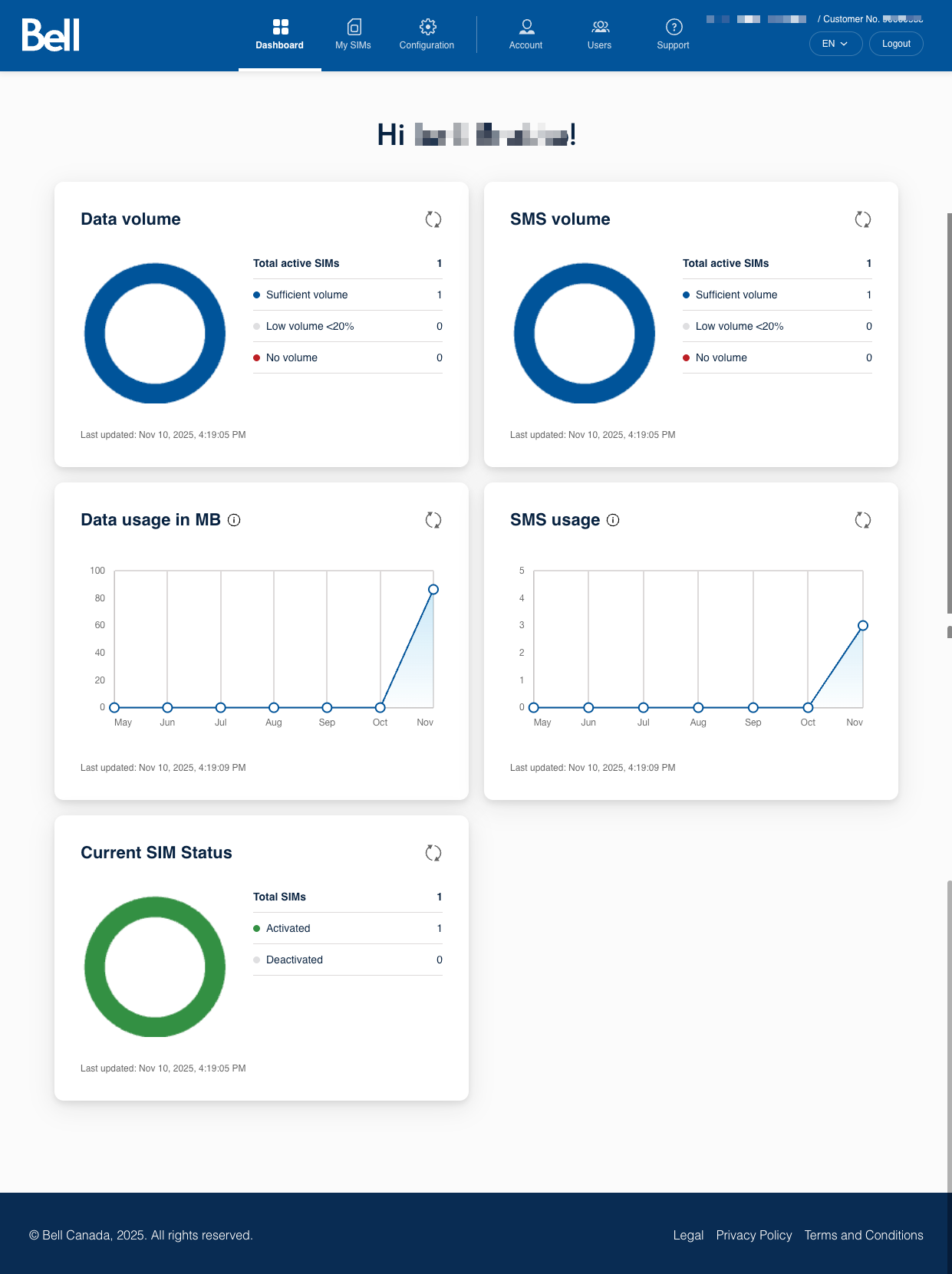Open the My SIMs tab
This screenshot has height=1274, width=952.
tap(353, 35)
